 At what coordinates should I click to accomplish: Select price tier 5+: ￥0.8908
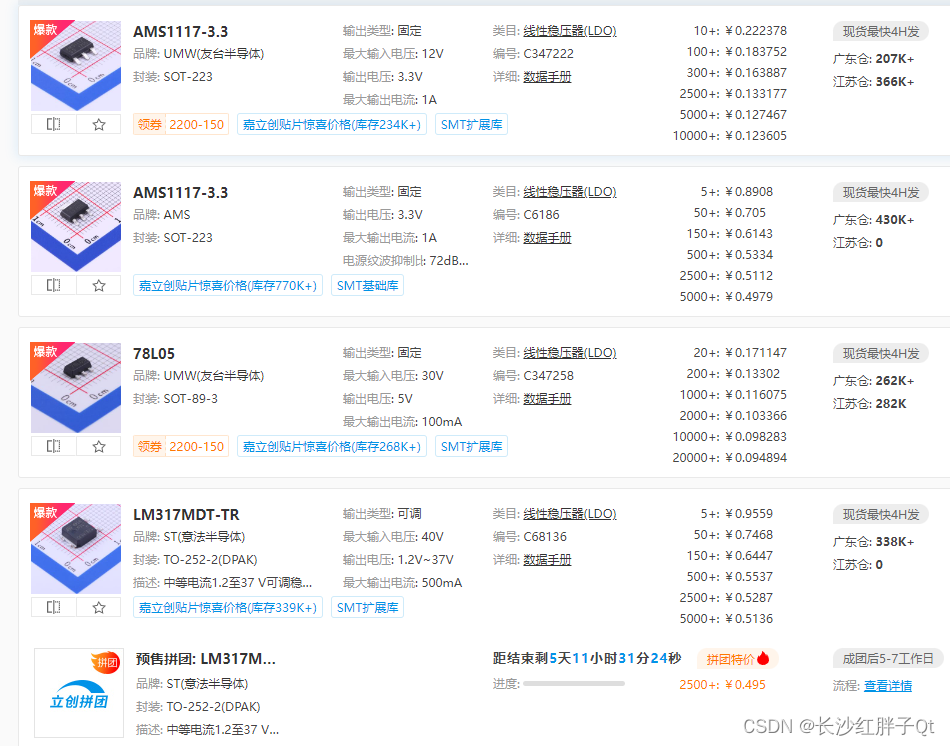[x=737, y=192]
